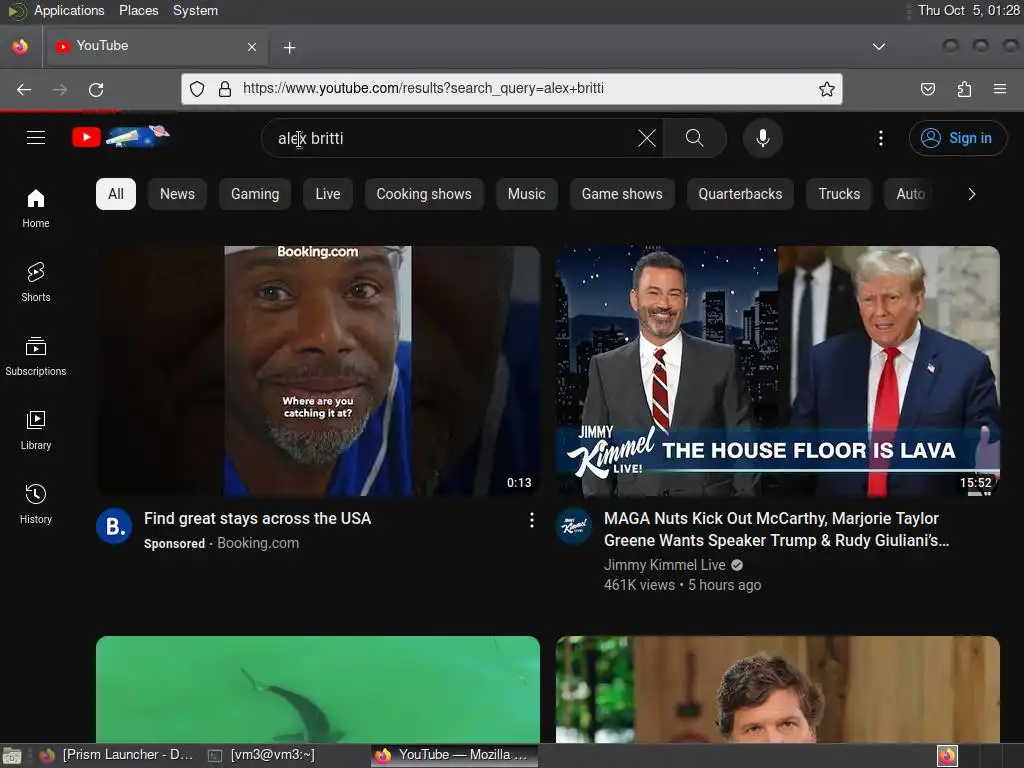Viewport: 1024px width, 768px height.
Task: Open Booking.com ad options three dots
Action: point(532,520)
